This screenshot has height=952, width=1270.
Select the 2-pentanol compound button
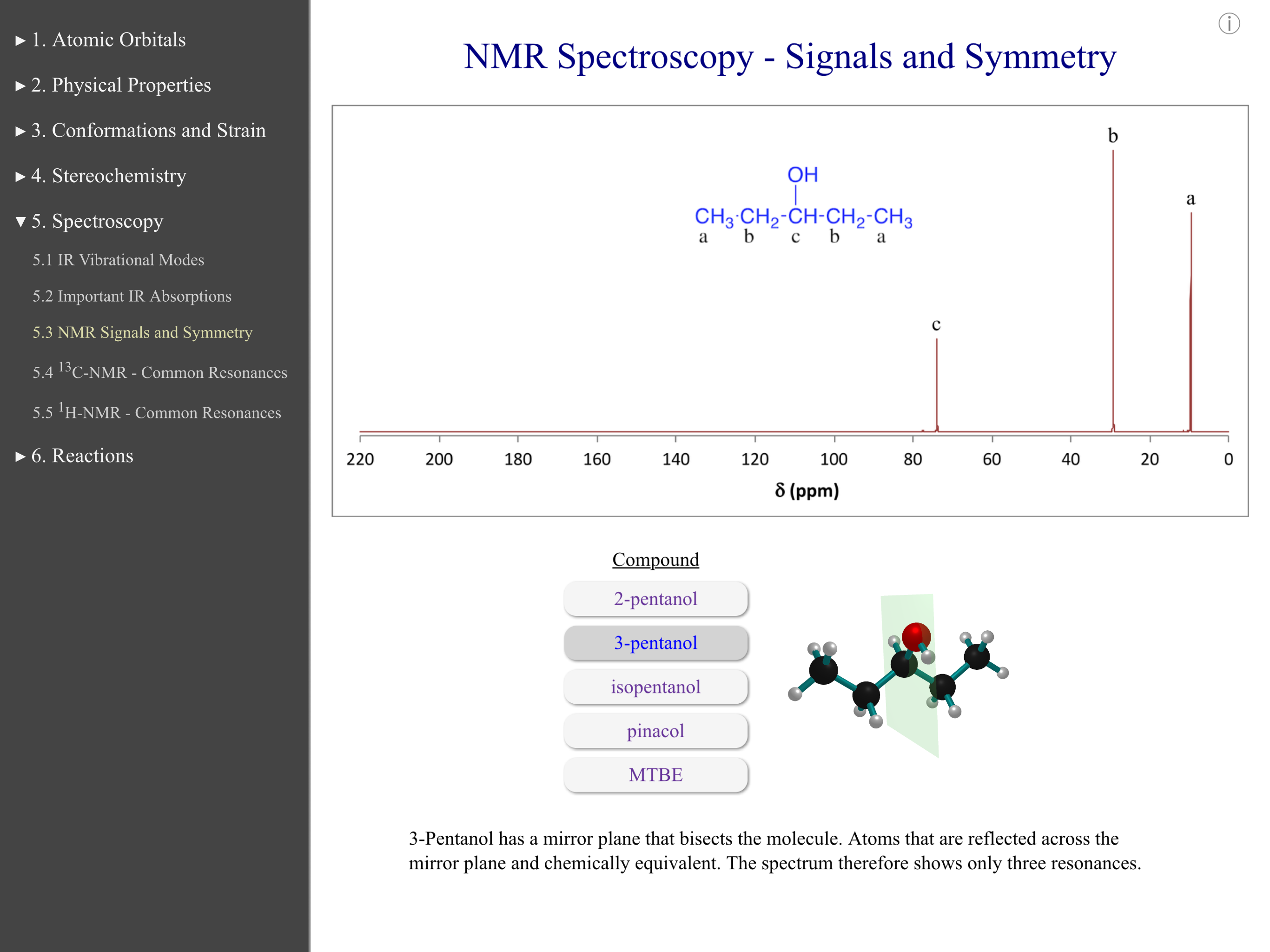(x=655, y=599)
